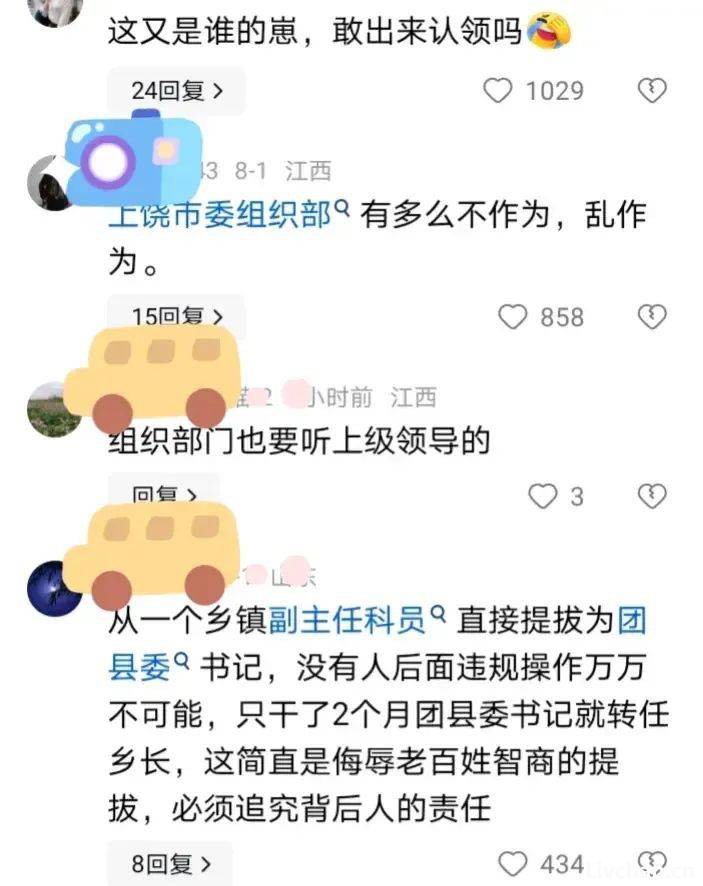Expand the 15回复 replies
Image resolution: width=703 pixels, height=886 pixels.
[x=177, y=316]
